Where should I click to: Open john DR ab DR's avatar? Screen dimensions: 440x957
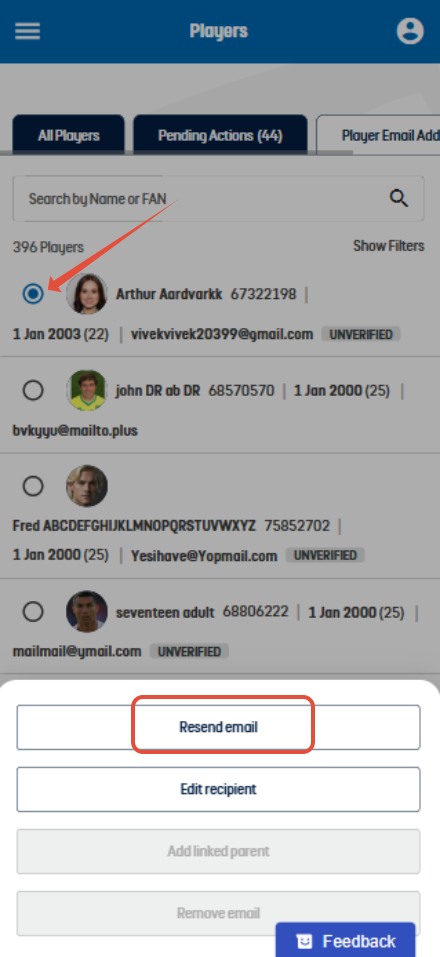coord(87,391)
